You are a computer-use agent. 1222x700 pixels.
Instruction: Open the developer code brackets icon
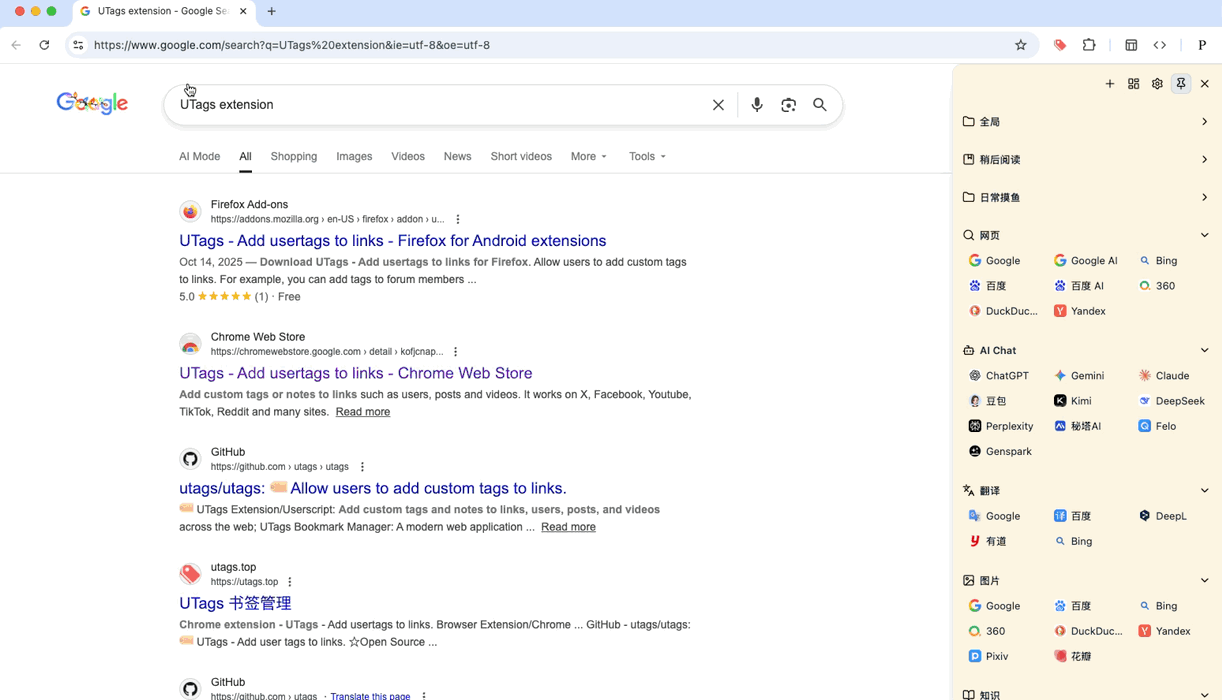1160,45
